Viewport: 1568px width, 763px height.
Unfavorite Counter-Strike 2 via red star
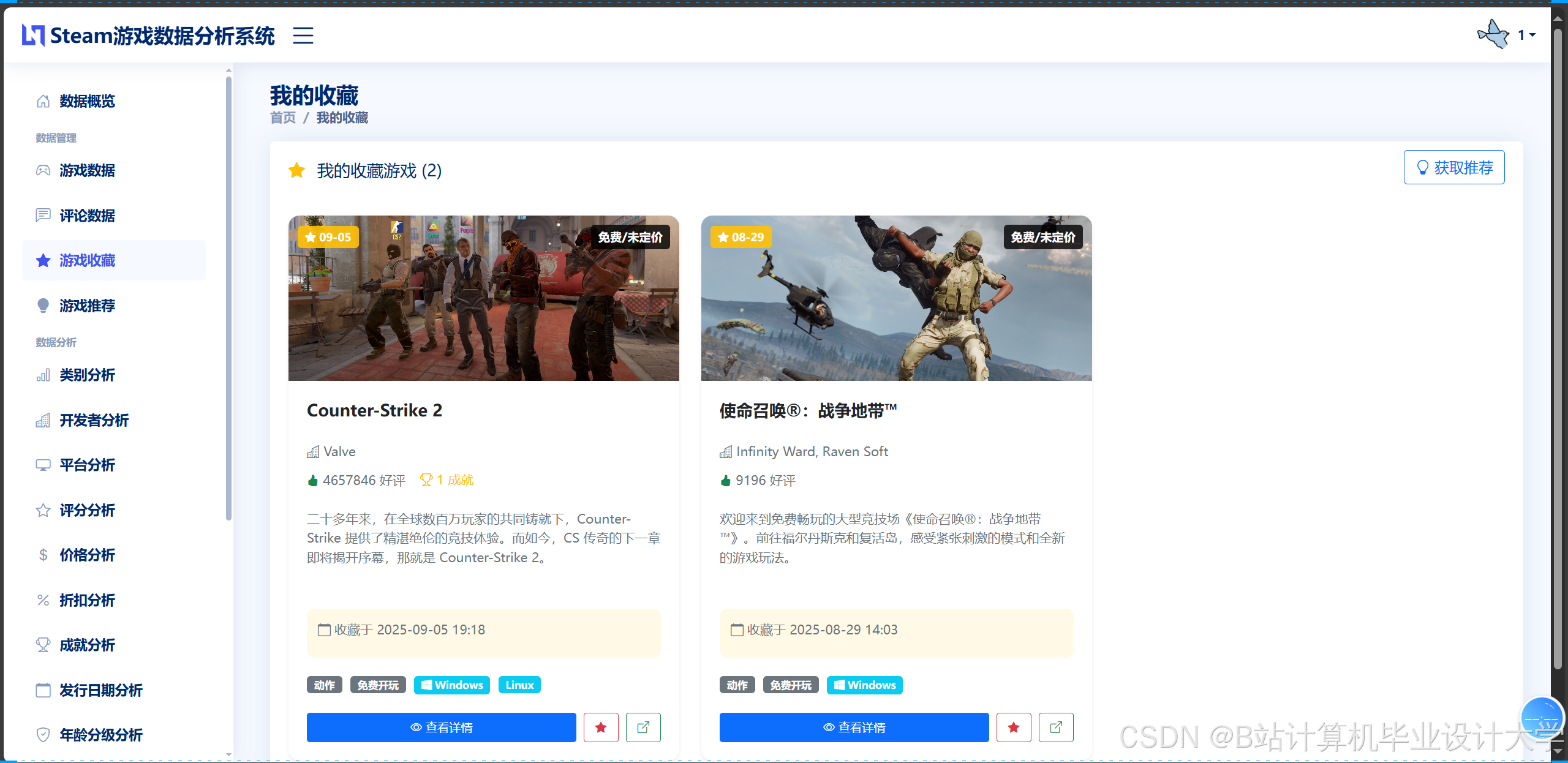[601, 727]
